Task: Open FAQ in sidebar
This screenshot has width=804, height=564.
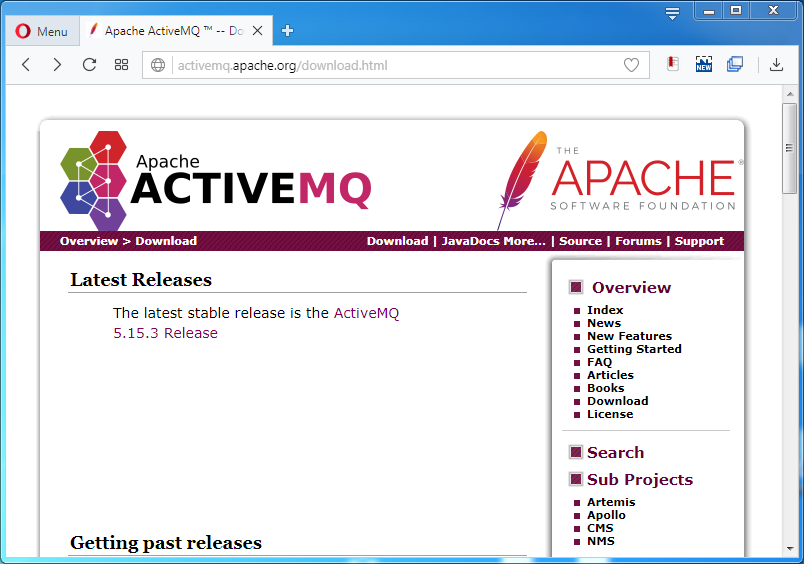Action: [x=599, y=362]
